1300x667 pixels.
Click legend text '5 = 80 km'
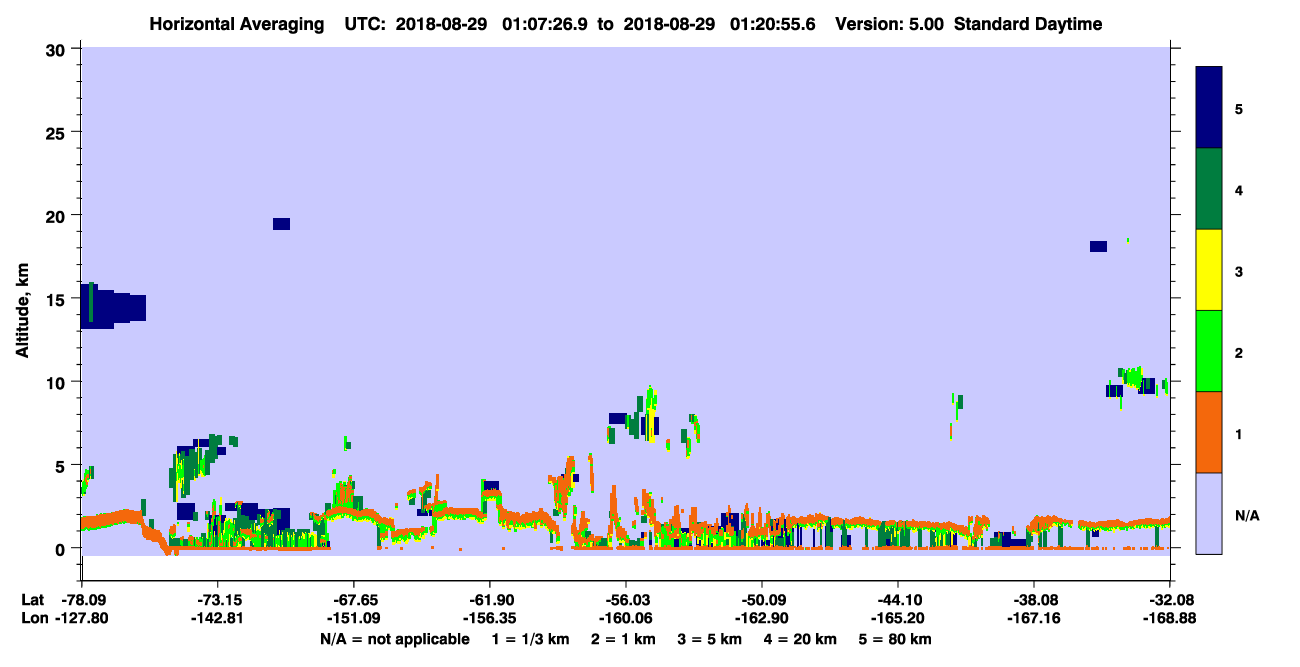pyautogui.click(x=897, y=639)
